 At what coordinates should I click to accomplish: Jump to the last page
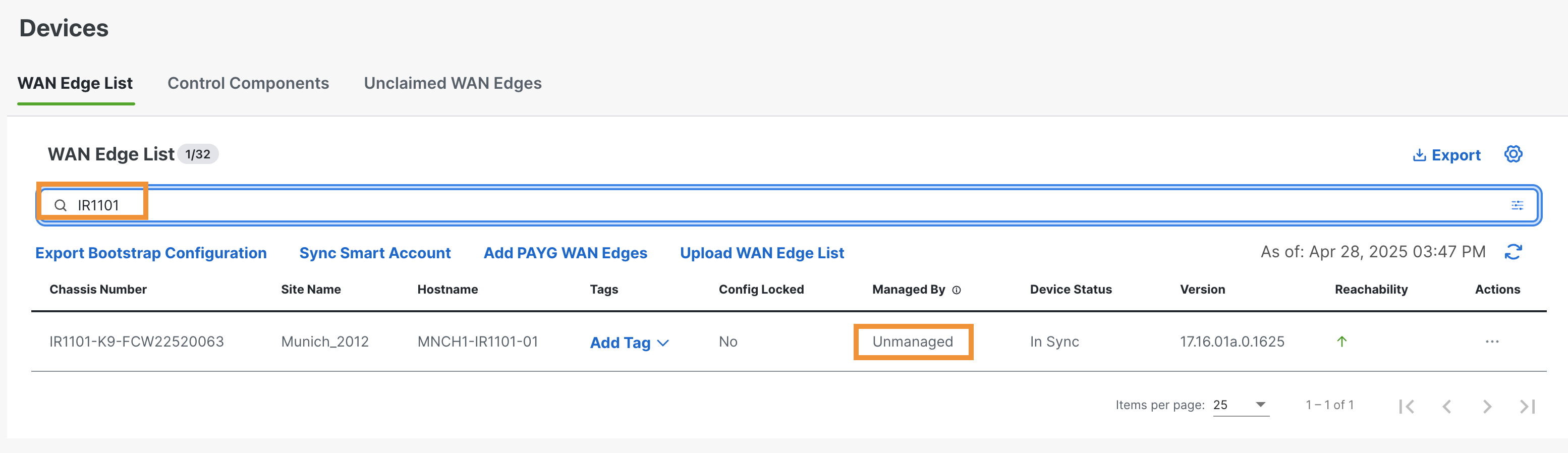(1527, 406)
